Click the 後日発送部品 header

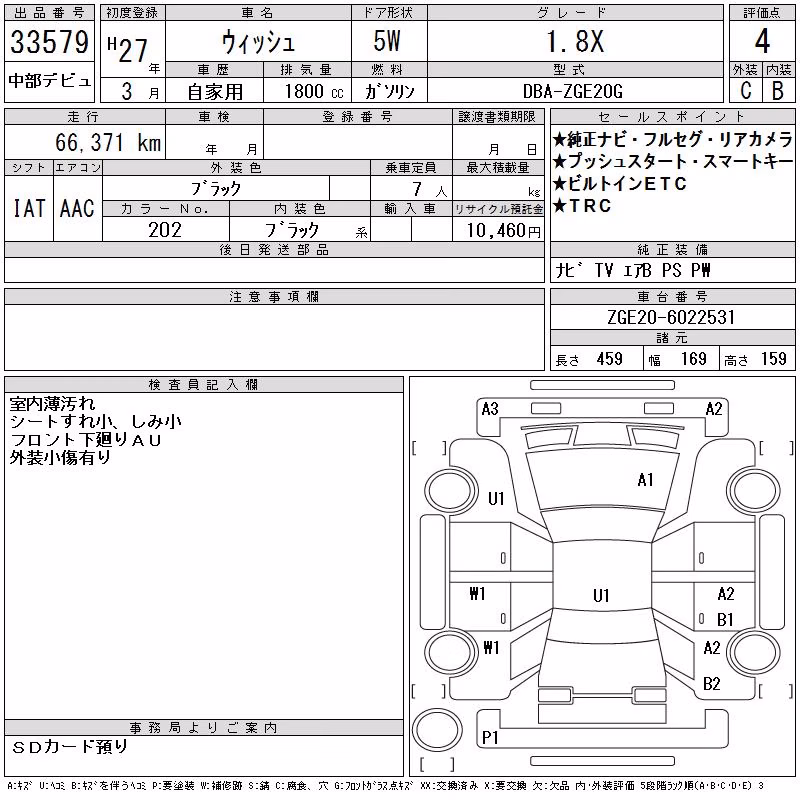coord(274,249)
